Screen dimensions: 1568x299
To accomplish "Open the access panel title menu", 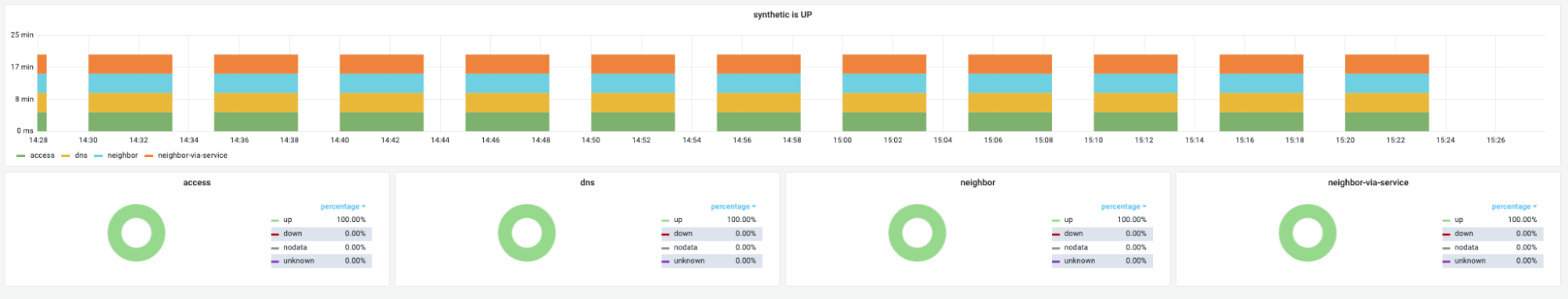I will click(197, 182).
